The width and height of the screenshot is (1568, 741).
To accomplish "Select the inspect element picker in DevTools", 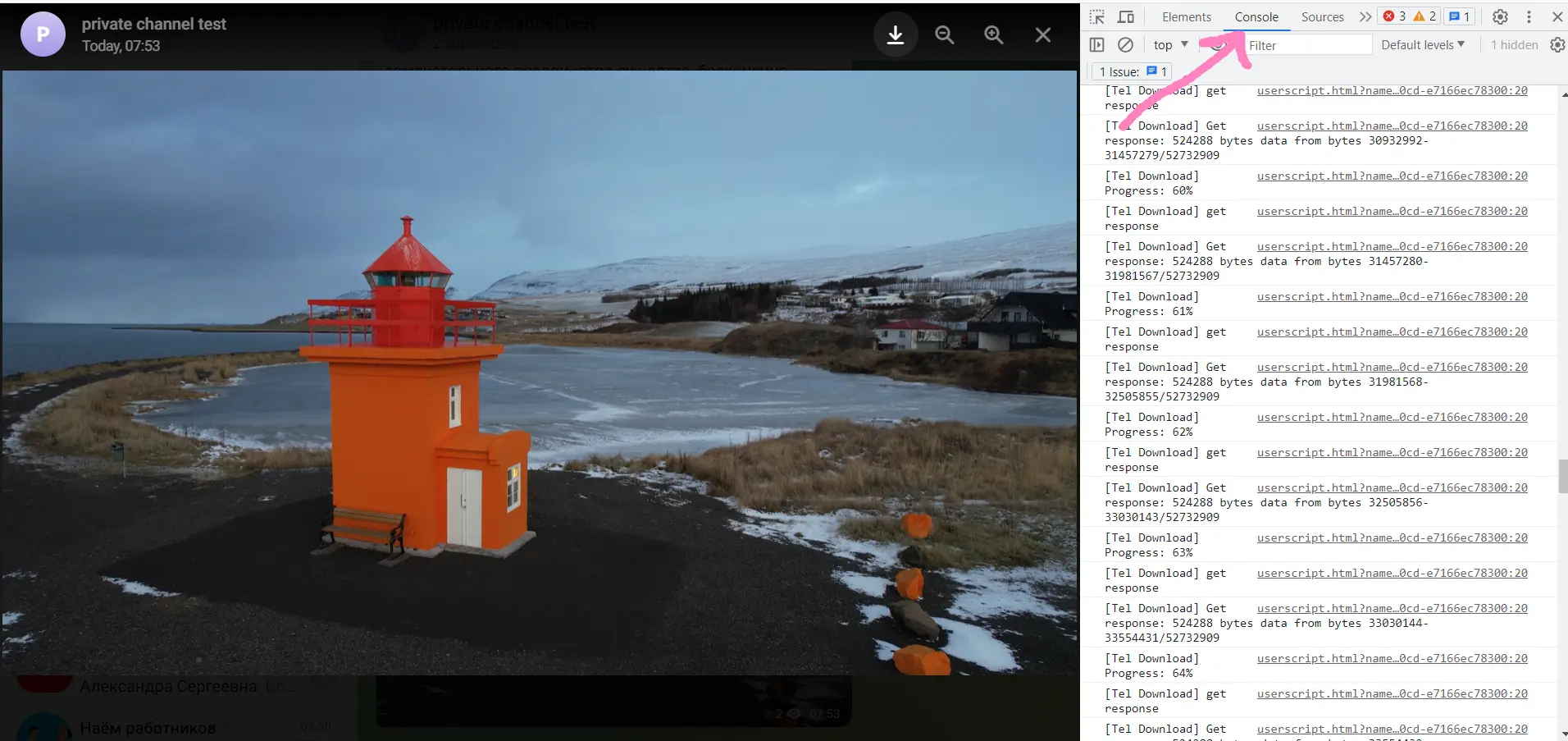I will click(1097, 16).
